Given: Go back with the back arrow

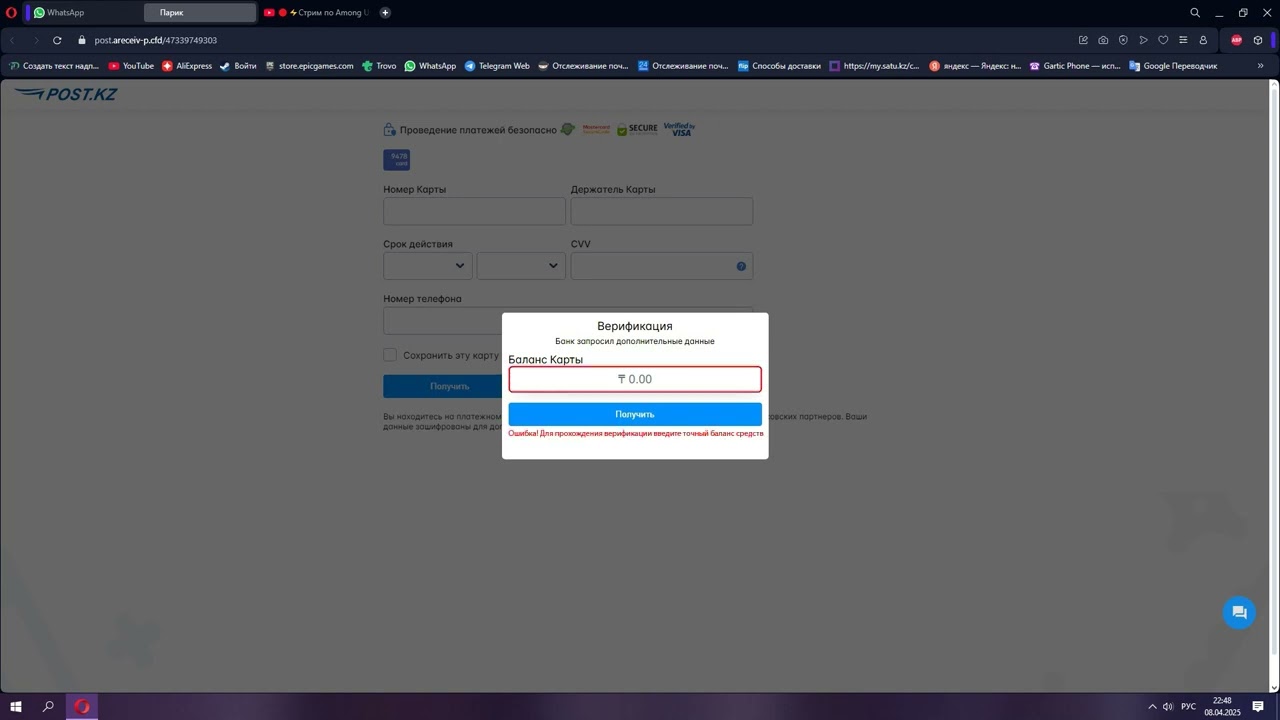Looking at the screenshot, I should pos(12,40).
